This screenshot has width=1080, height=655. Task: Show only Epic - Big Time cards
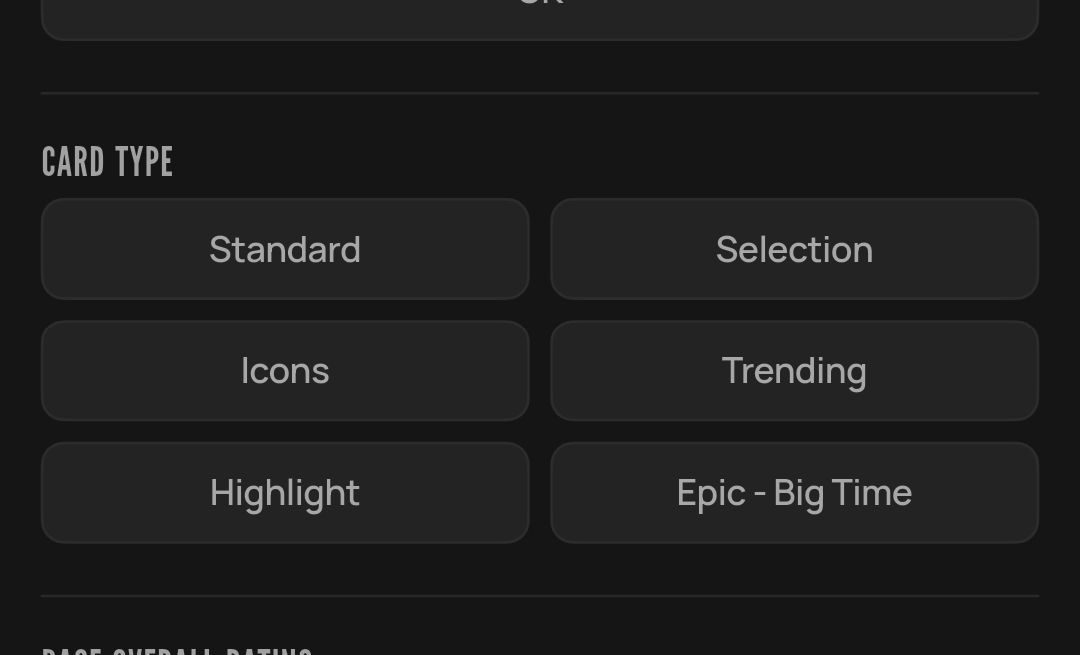[794, 492]
